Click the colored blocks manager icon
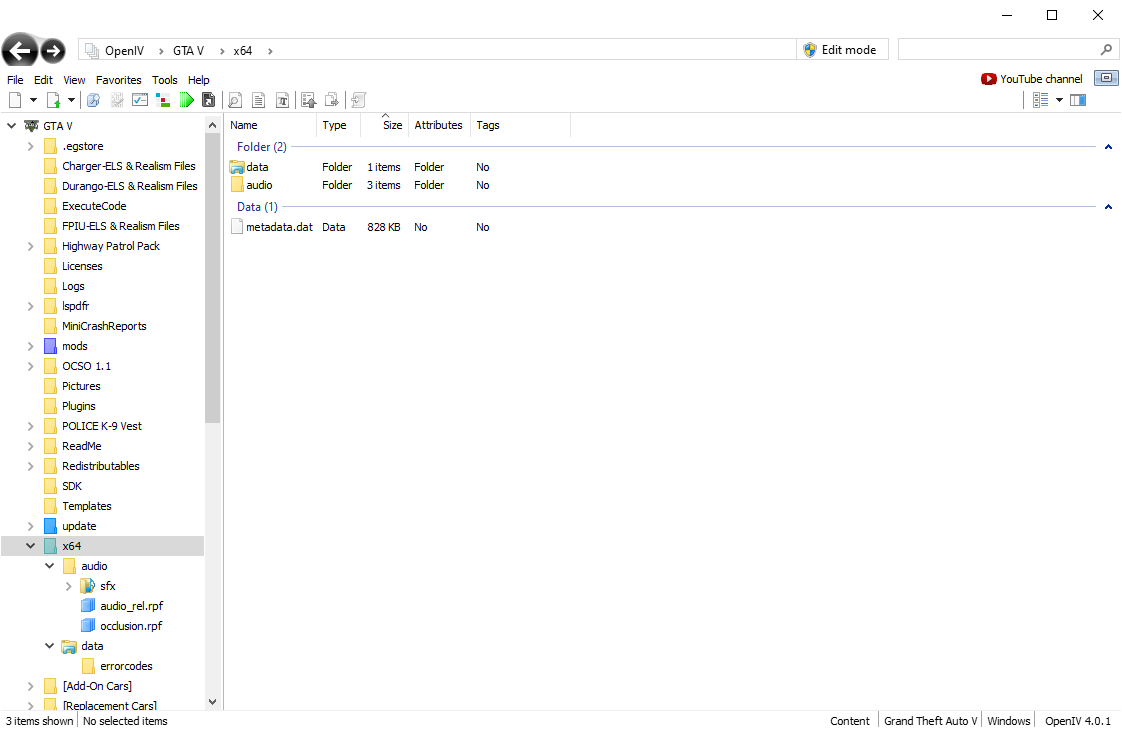This screenshot has height=732, width=1122. coord(163,100)
